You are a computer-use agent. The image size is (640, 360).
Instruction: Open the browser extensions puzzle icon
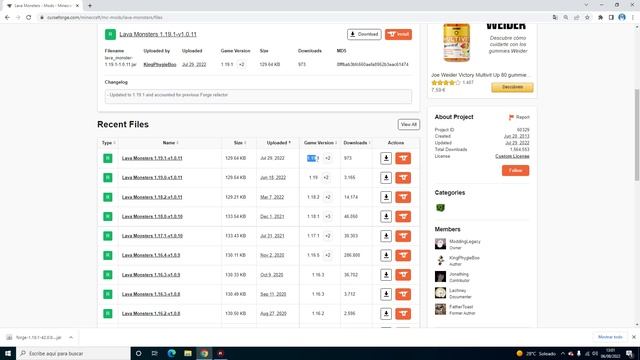point(600,17)
